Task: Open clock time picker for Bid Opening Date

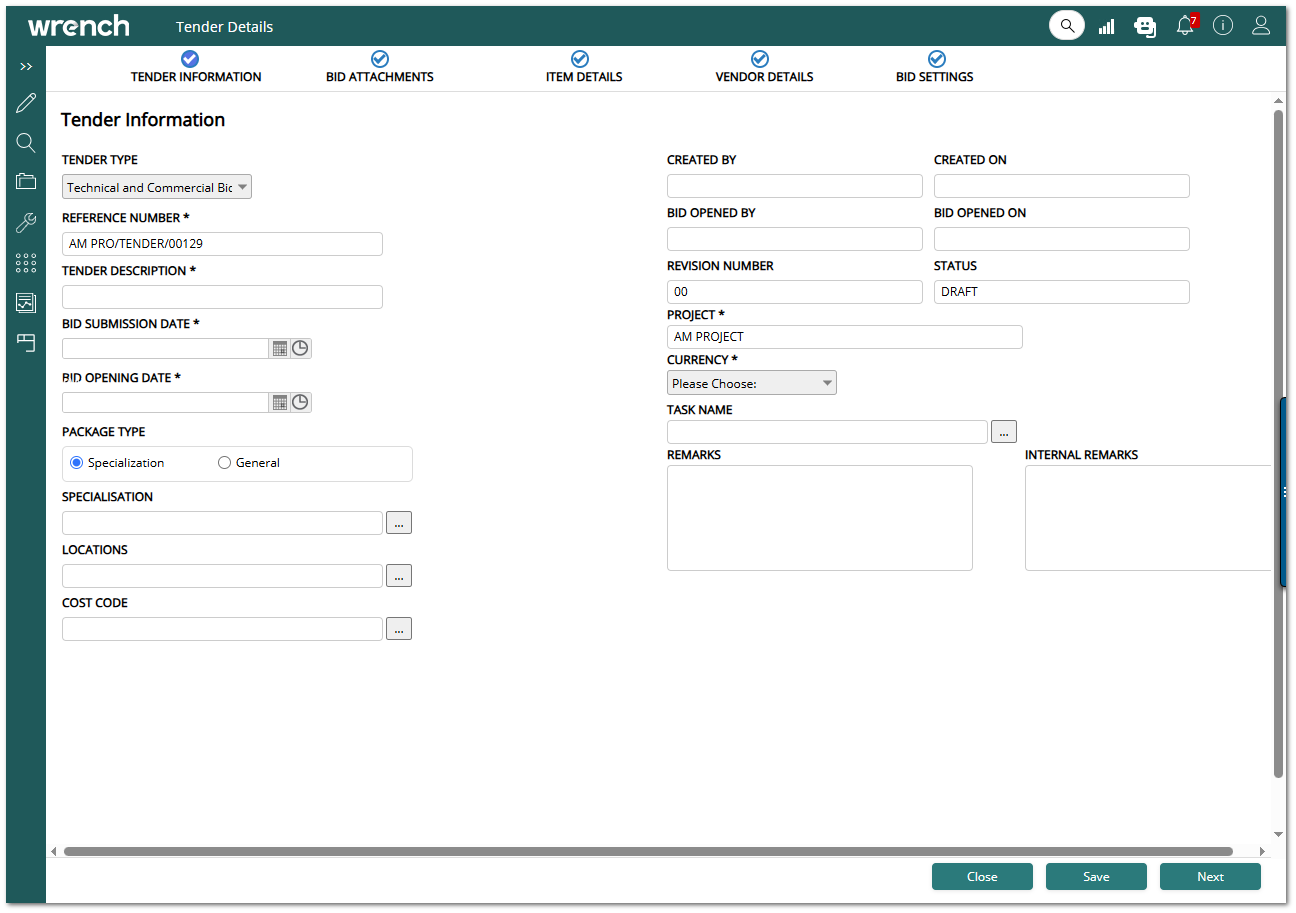Action: coord(300,402)
